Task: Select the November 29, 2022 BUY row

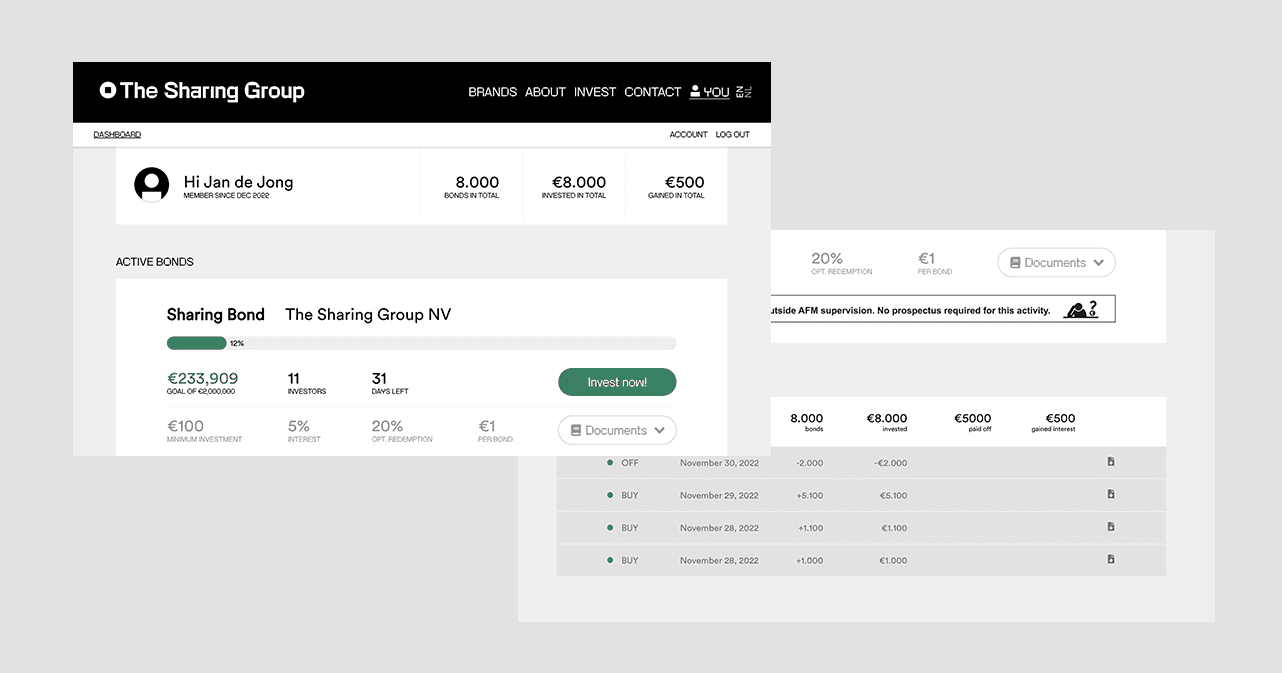Action: click(x=861, y=495)
